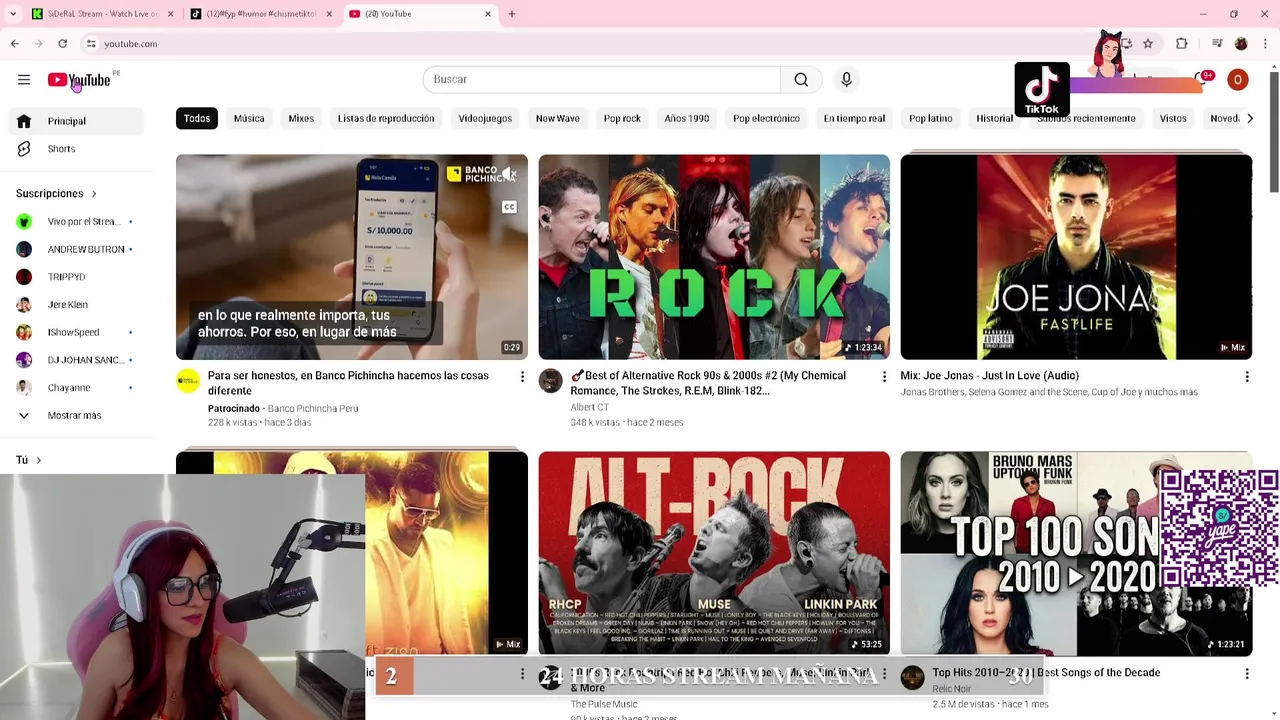The image size is (1280, 720).
Task: Open the IShowSpeed subscription
Action: [75, 332]
